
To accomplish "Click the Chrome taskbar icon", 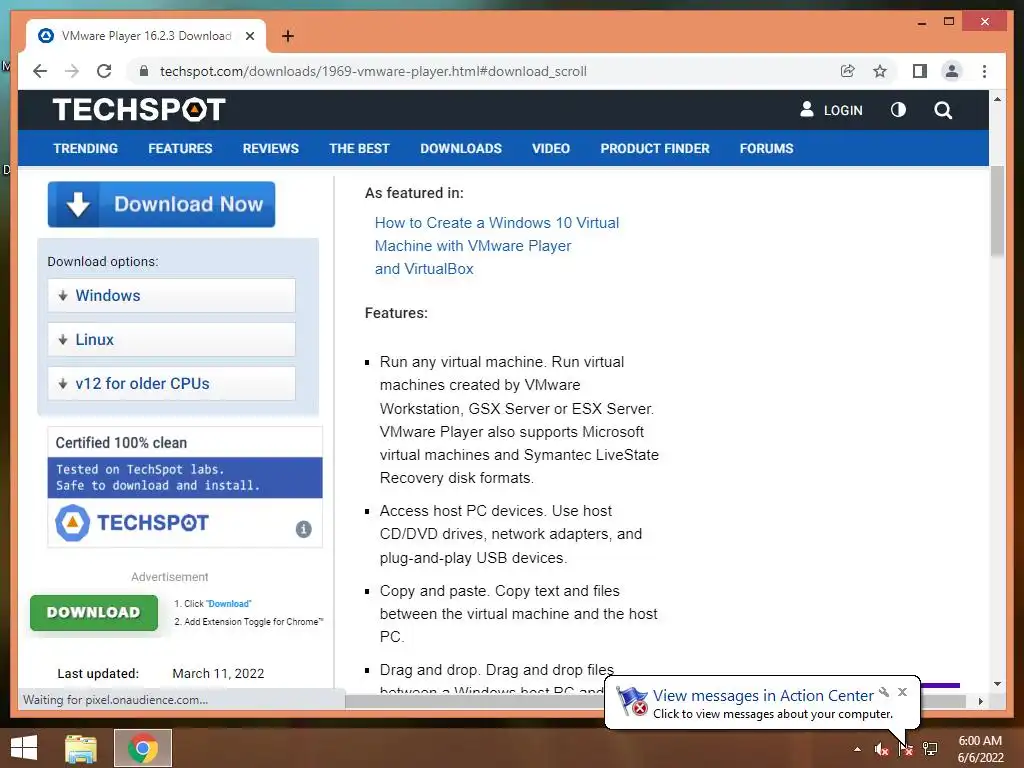I will coord(143,748).
